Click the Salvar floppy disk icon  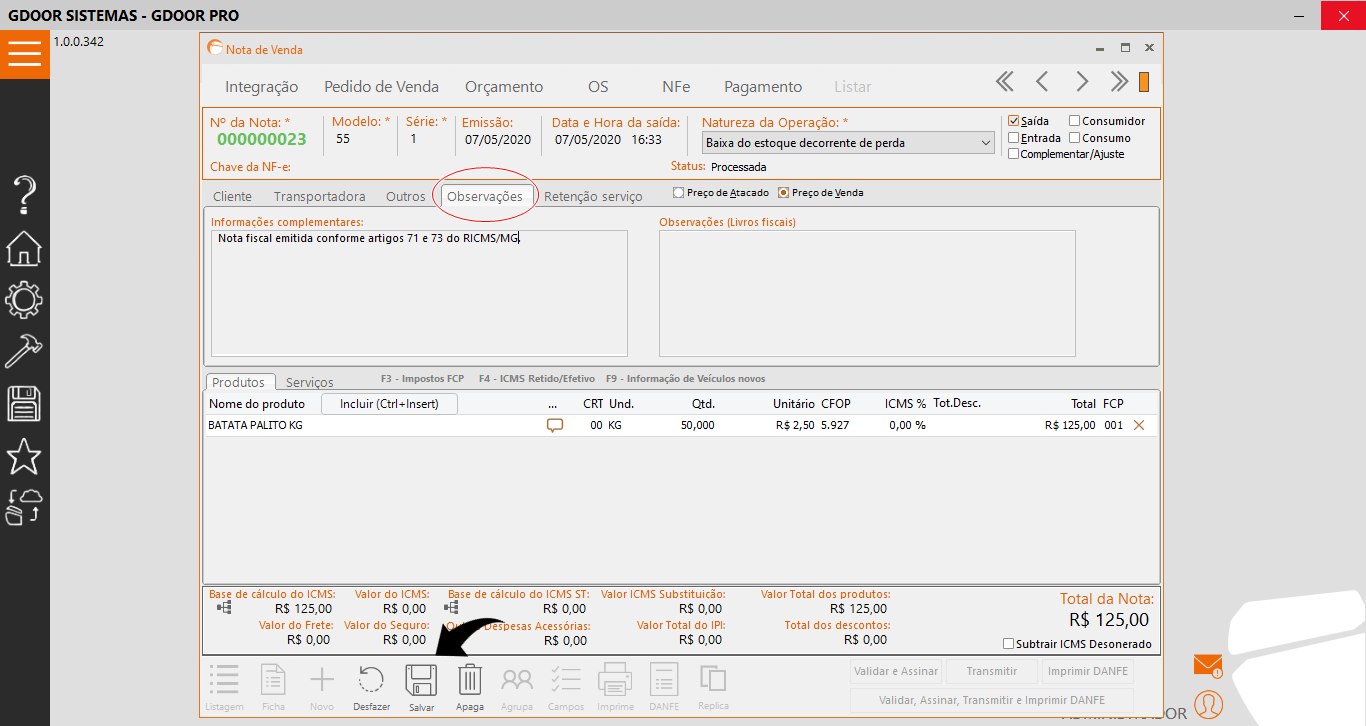(x=421, y=680)
